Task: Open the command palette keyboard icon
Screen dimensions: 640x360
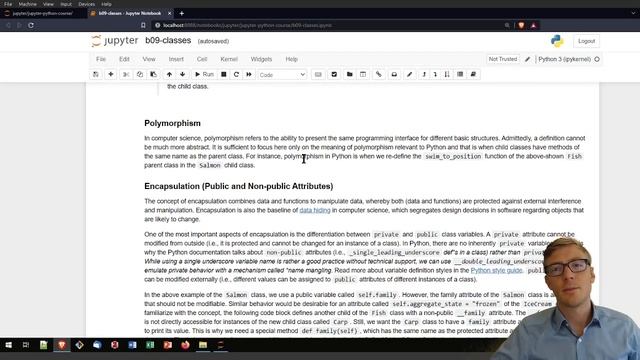Action: [318, 74]
